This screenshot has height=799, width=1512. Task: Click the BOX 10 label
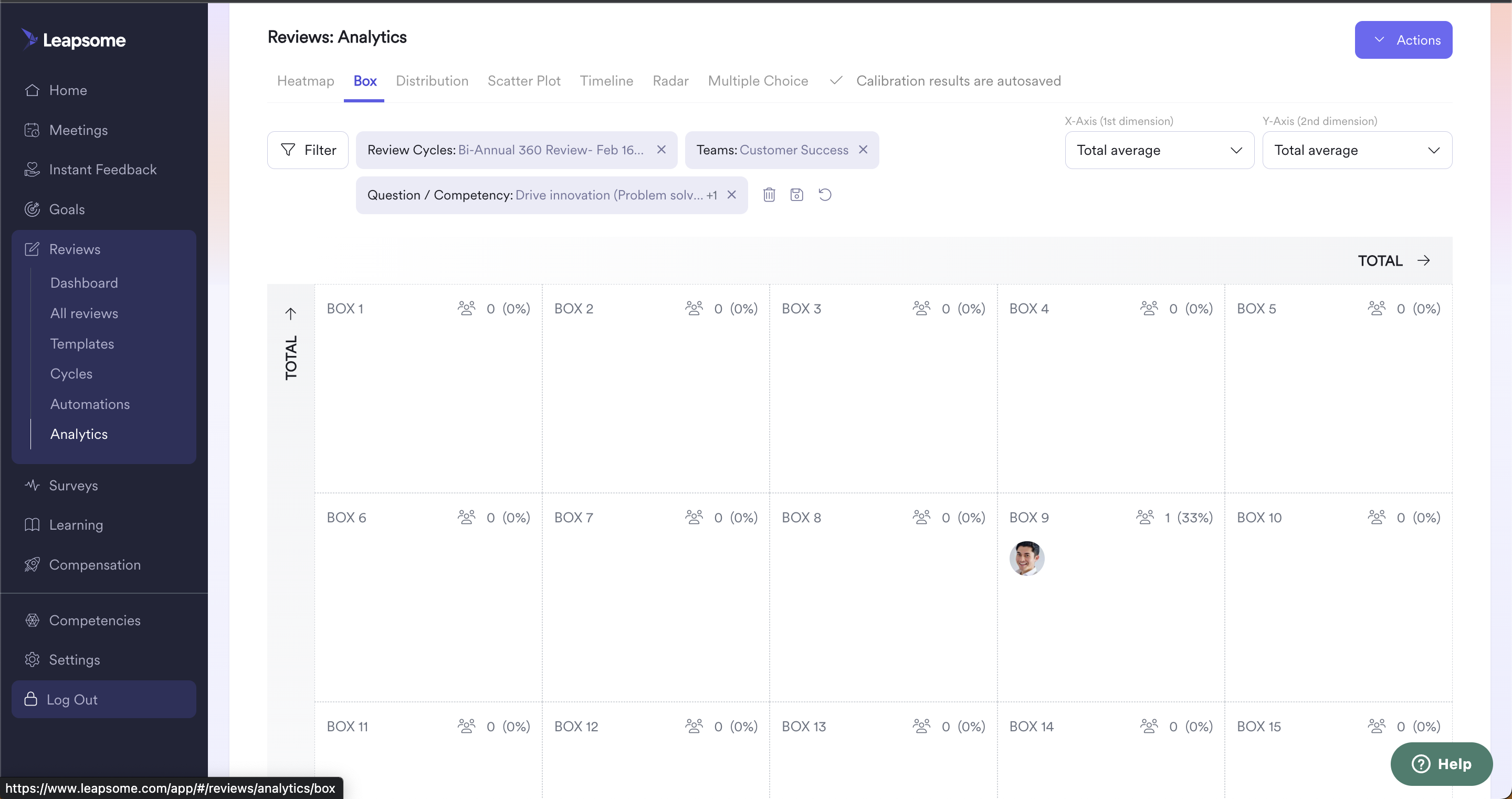(x=1259, y=517)
